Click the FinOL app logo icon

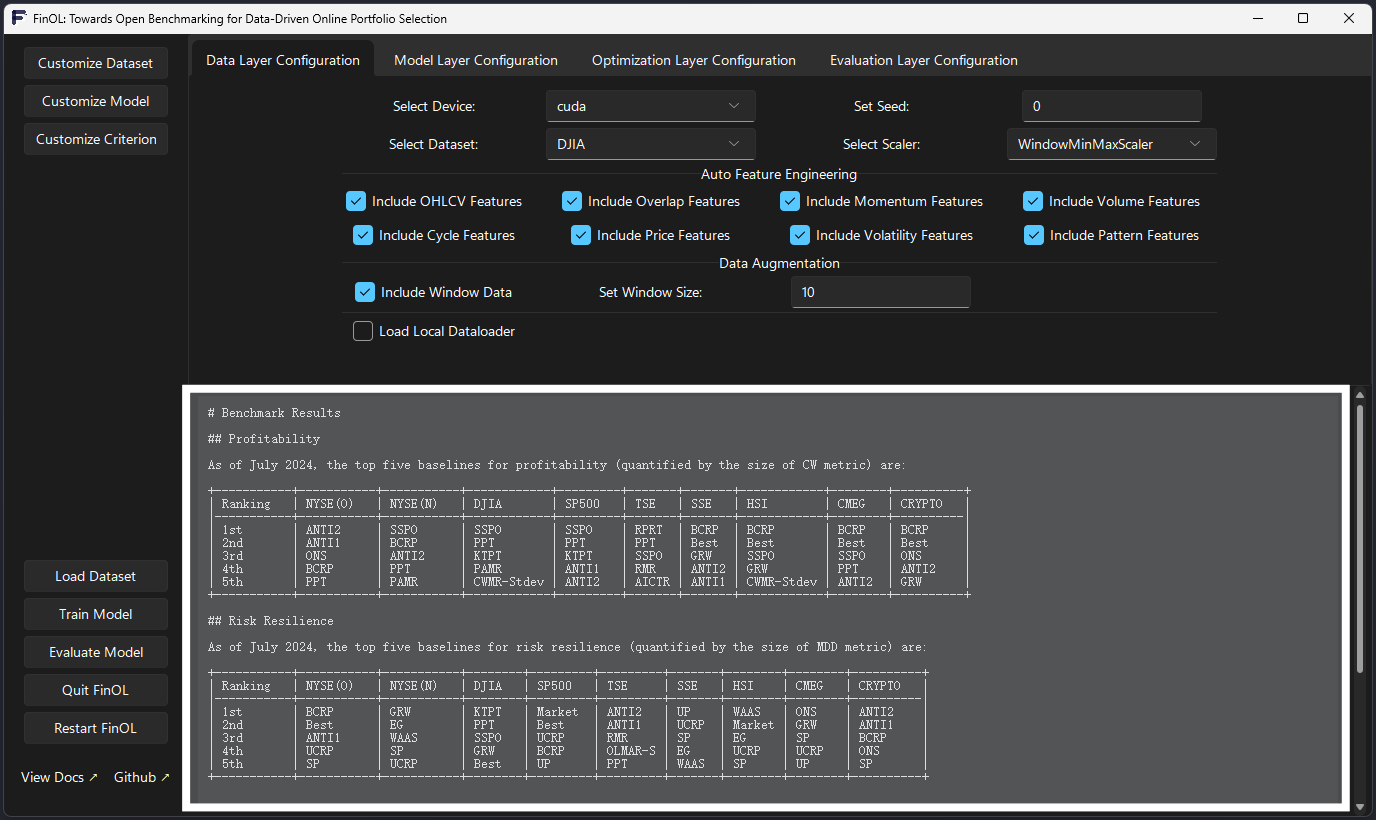tap(18, 18)
